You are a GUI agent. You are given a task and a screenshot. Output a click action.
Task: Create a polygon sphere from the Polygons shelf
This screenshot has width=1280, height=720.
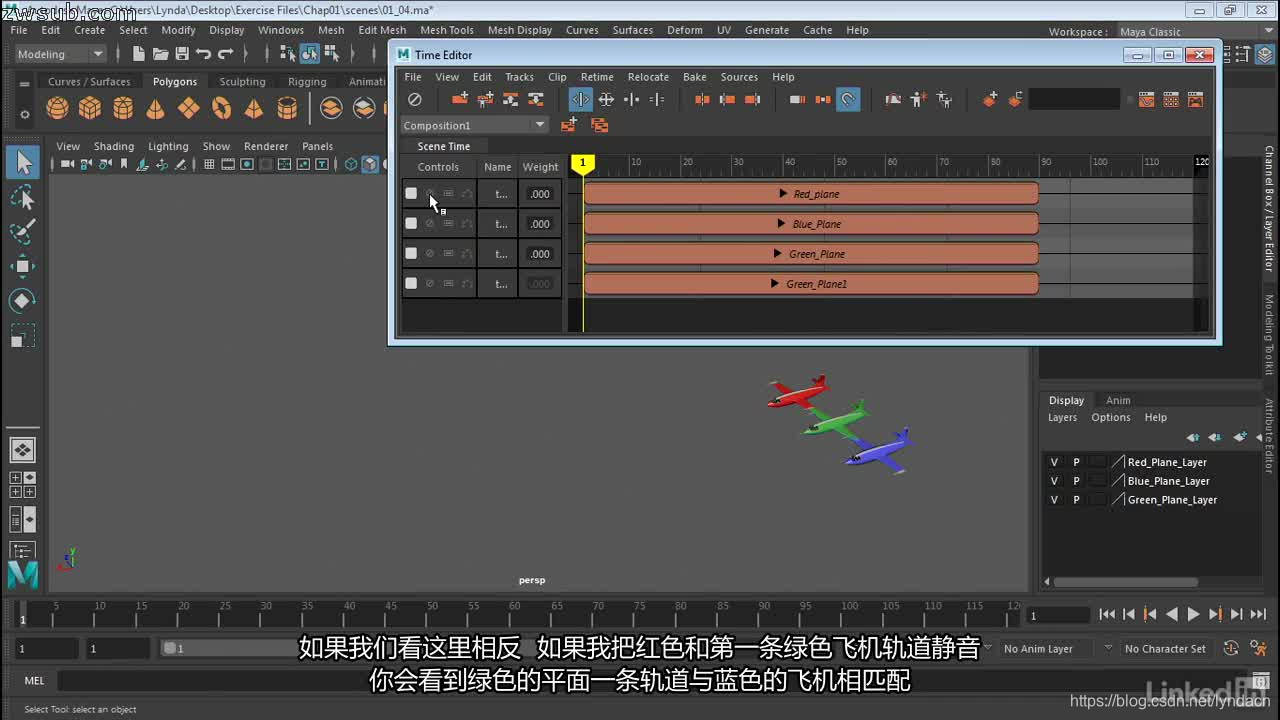[x=56, y=107]
